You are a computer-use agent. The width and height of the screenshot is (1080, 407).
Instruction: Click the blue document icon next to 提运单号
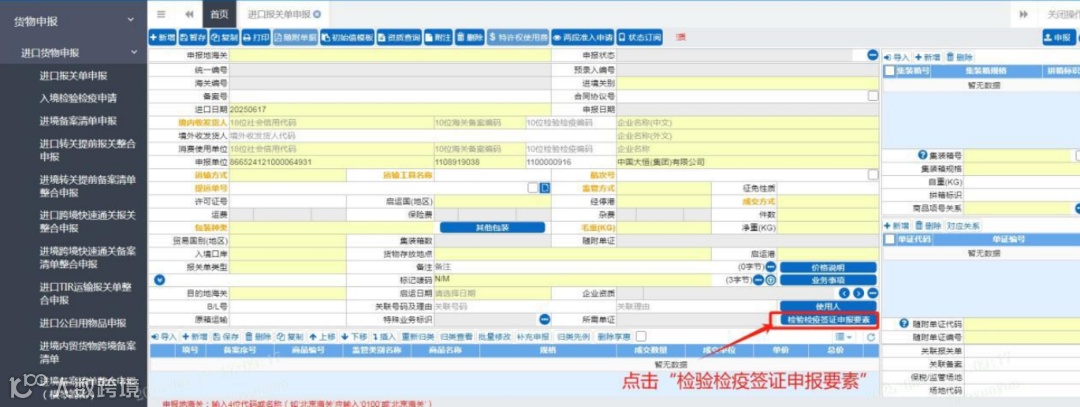tap(545, 187)
